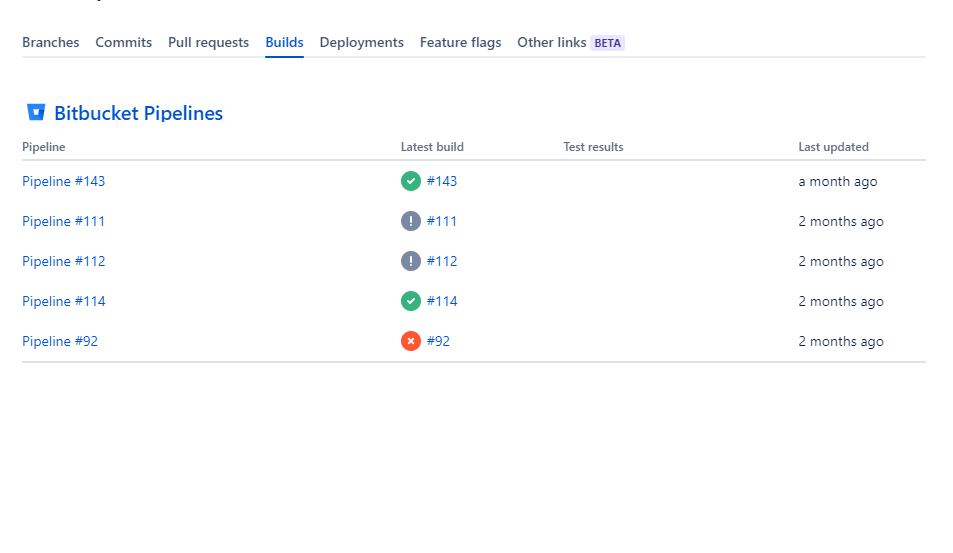The width and height of the screenshot is (953, 553).
Task: Open Pipeline #111 link
Action: click(x=64, y=221)
